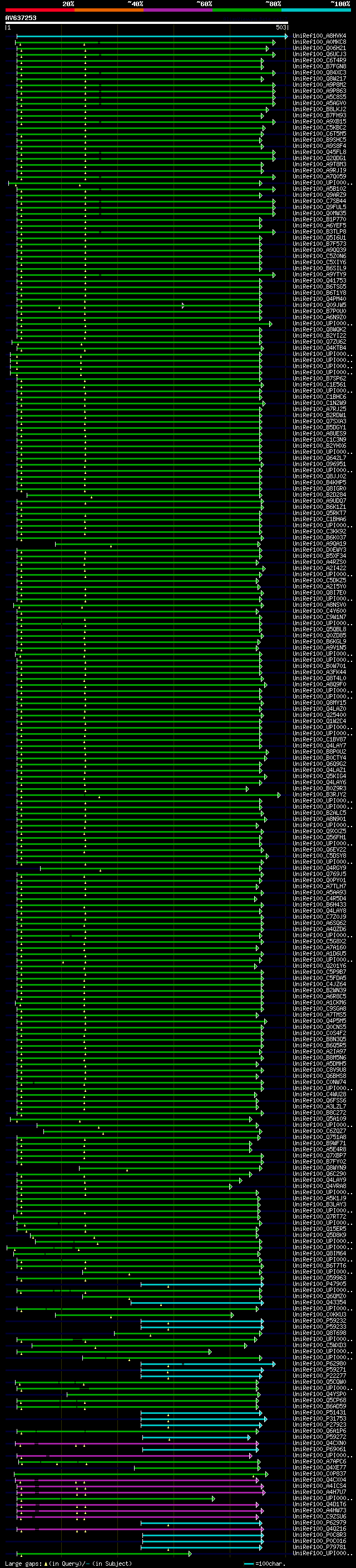
Task: Select the UniRef100_C1BV87 label
Action: 319,739
